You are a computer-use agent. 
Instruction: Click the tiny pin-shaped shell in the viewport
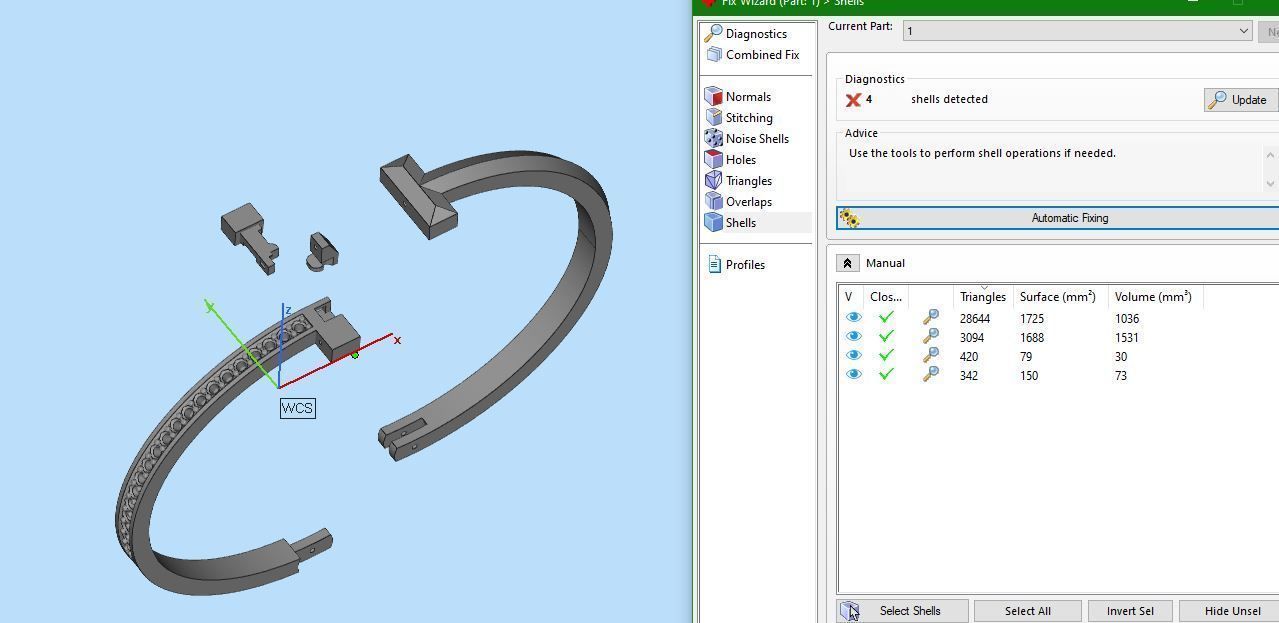pyautogui.click(x=322, y=252)
